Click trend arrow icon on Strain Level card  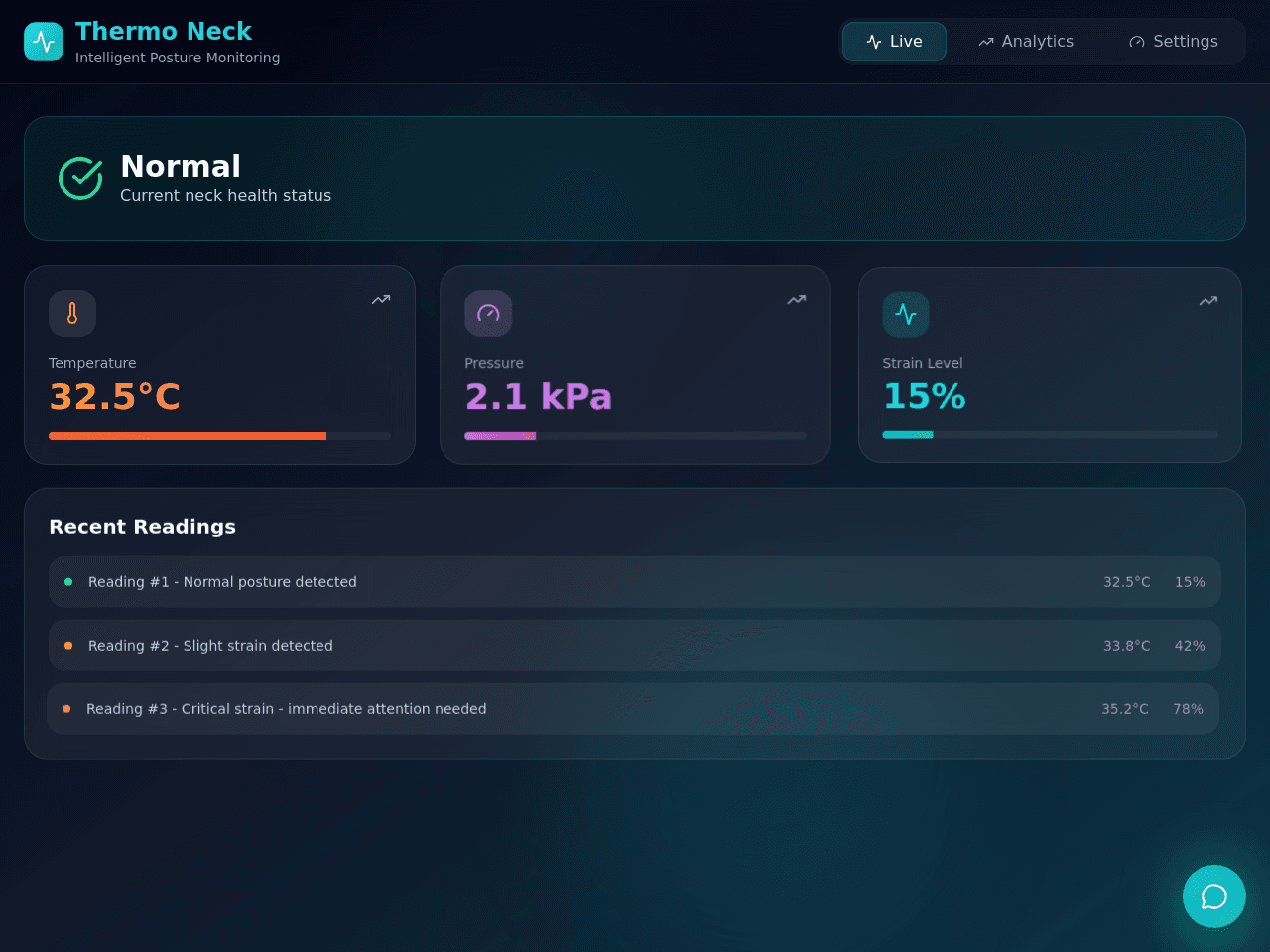(x=1208, y=300)
